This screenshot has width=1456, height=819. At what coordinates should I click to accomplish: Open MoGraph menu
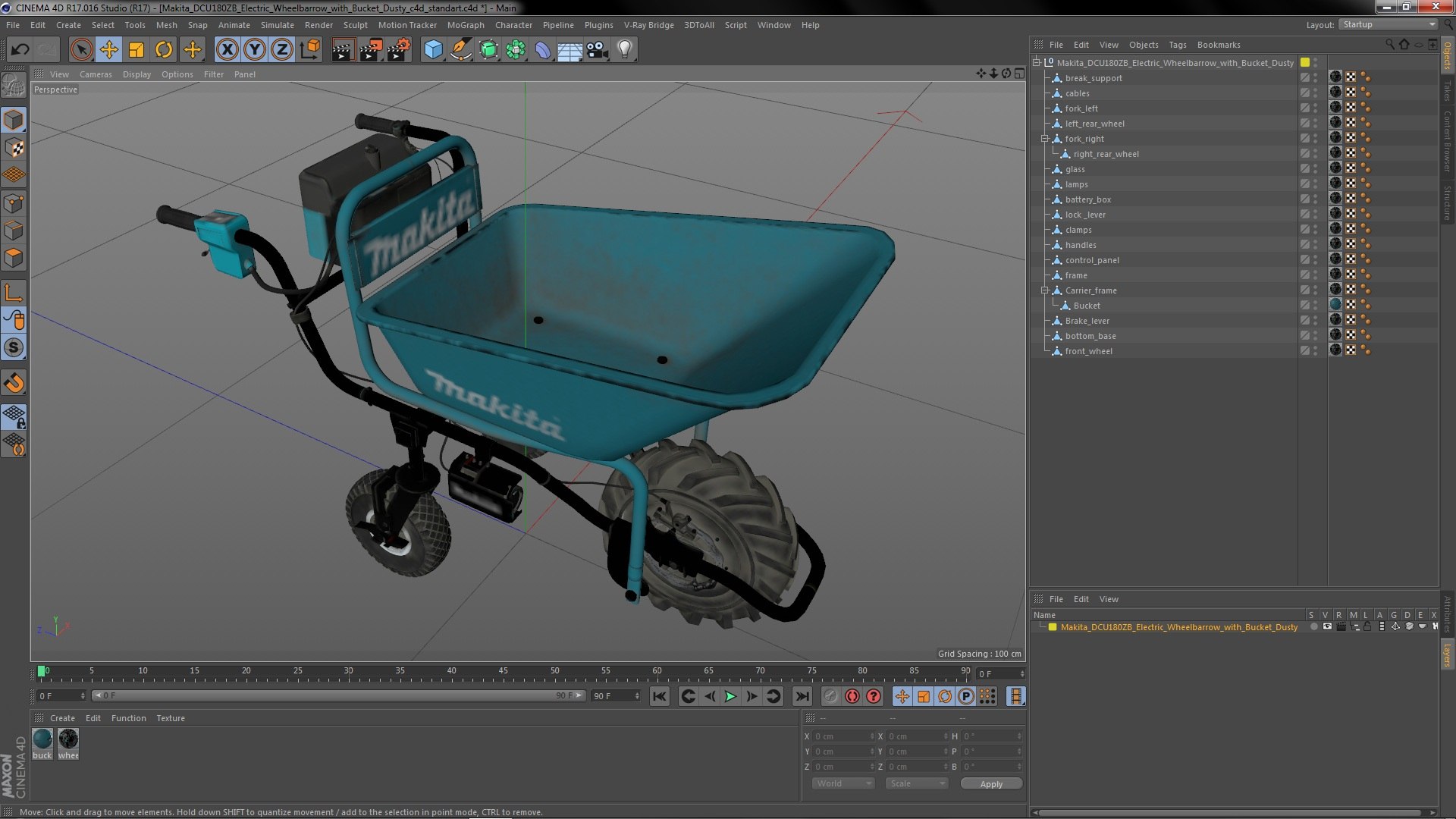[x=466, y=25]
